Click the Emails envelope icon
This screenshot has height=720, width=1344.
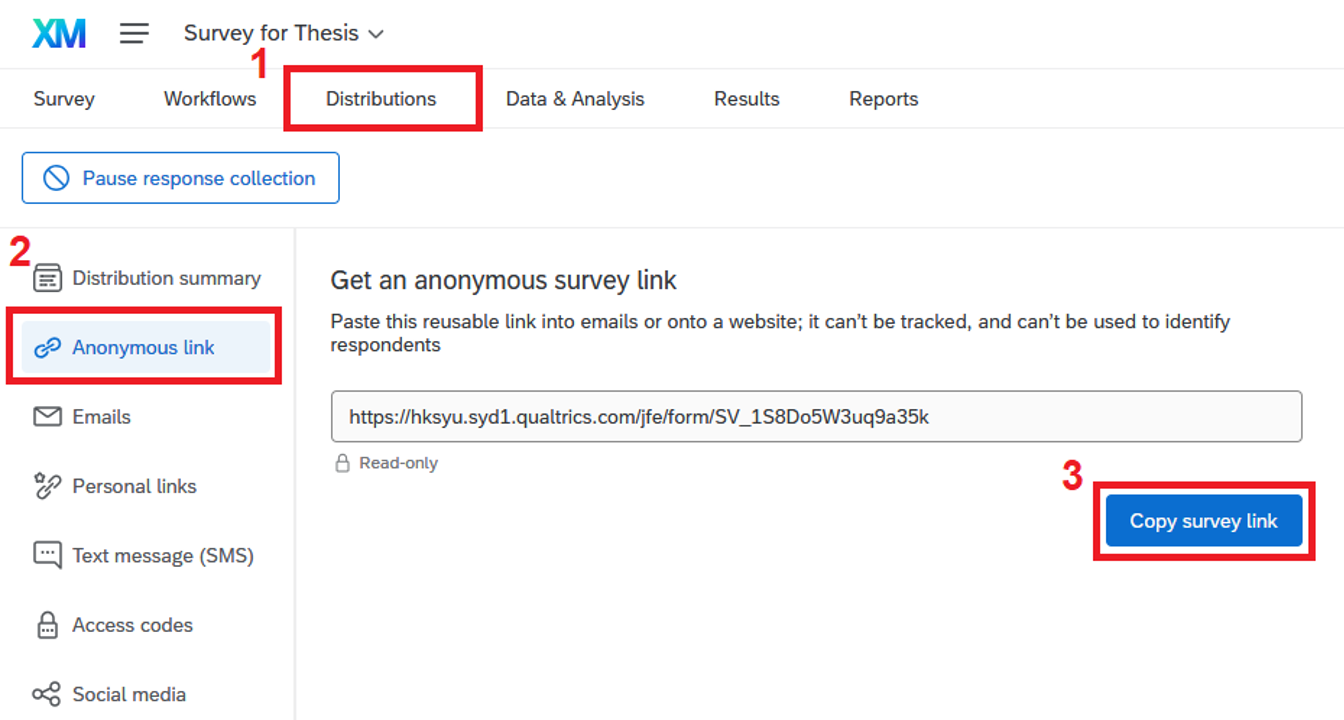point(47,417)
